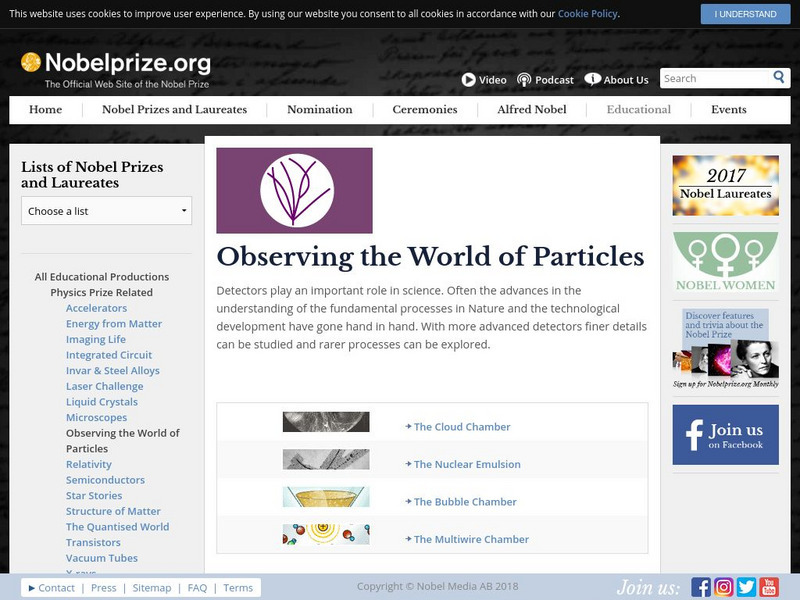Viewport: 800px width, 600px height.
Task: Click inside the Search text field
Action: pos(714,78)
